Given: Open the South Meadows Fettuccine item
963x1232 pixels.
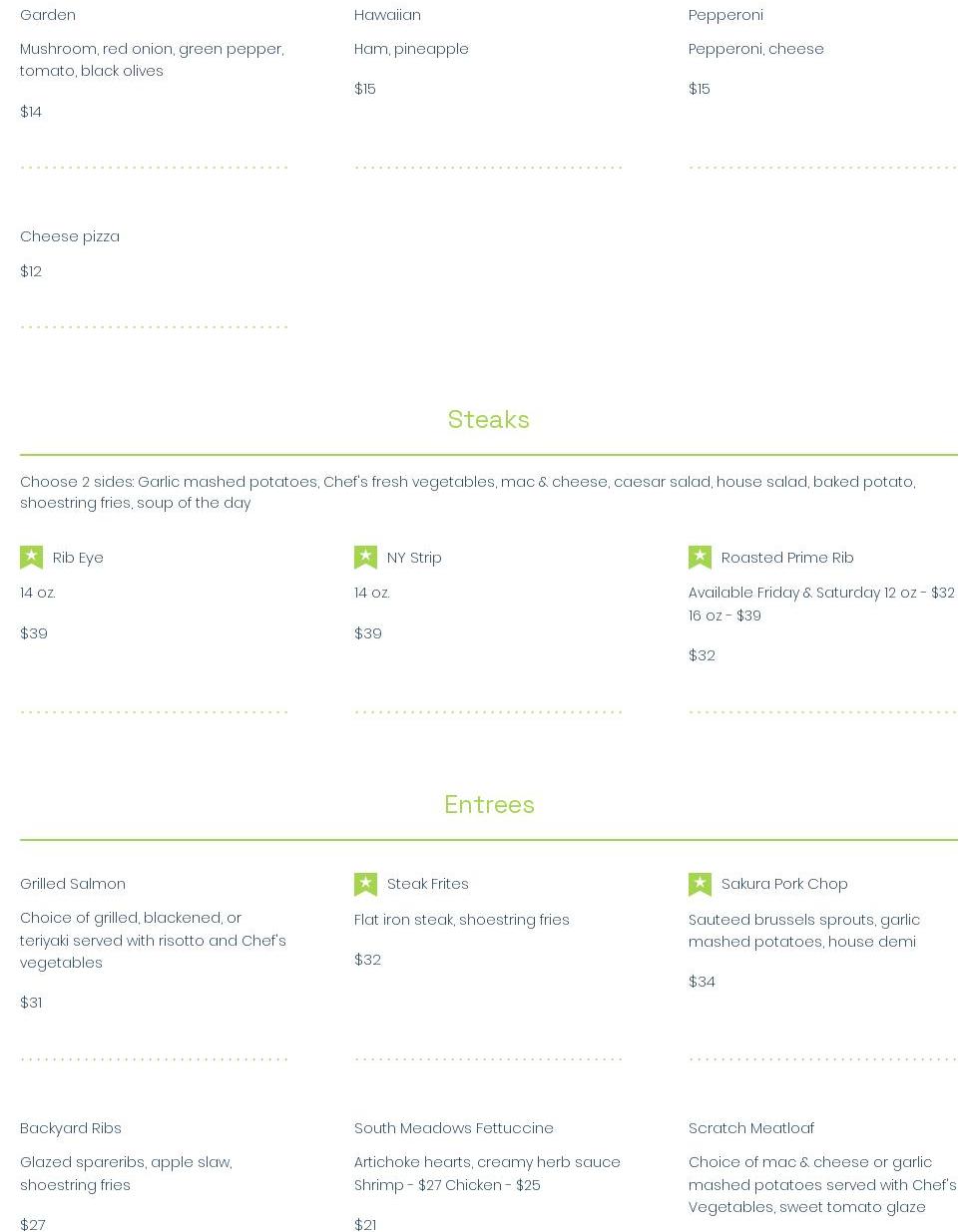Looking at the screenshot, I should pyautogui.click(x=453, y=1128).
